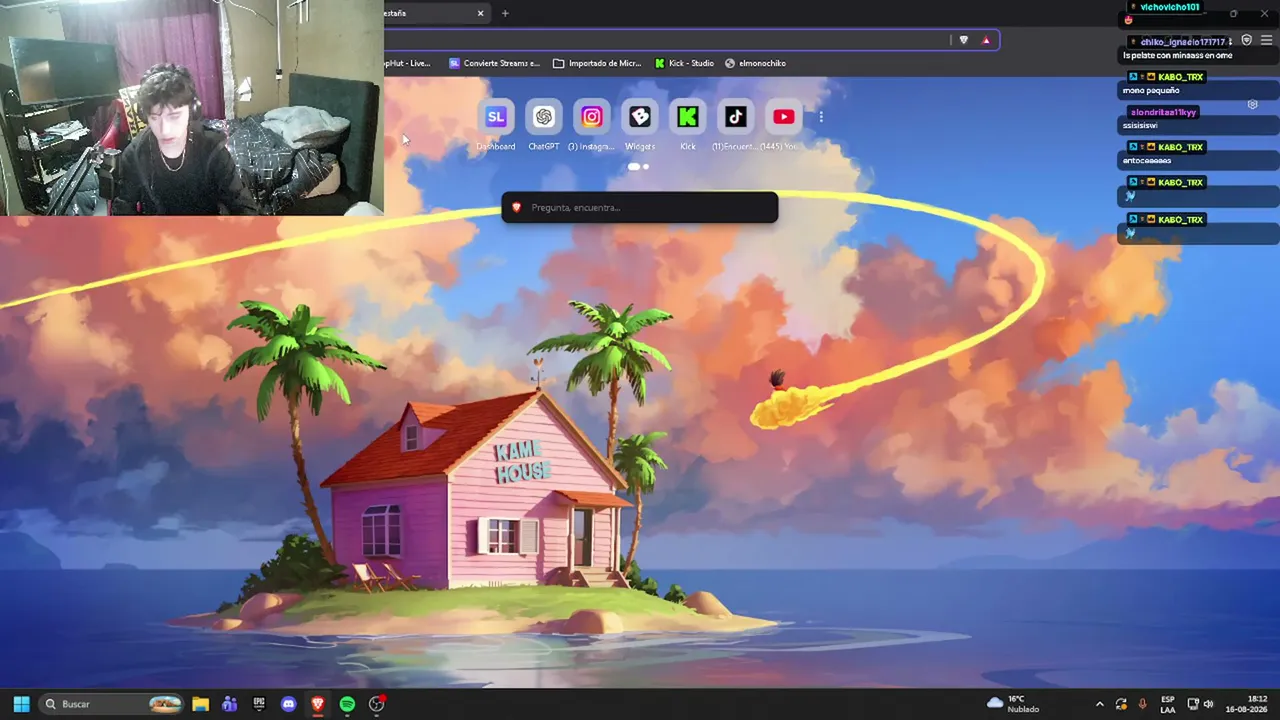
Task: Open the bookmark ending in 'pHut - Live...'
Action: click(x=408, y=63)
